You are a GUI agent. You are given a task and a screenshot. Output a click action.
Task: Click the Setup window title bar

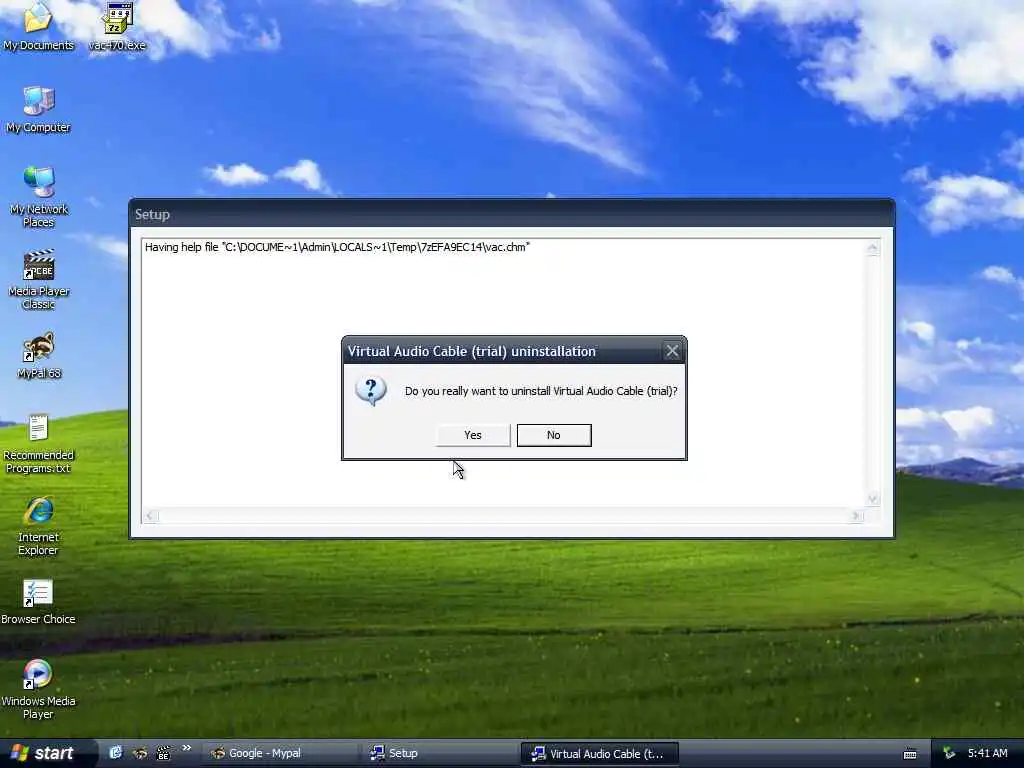[x=512, y=214]
